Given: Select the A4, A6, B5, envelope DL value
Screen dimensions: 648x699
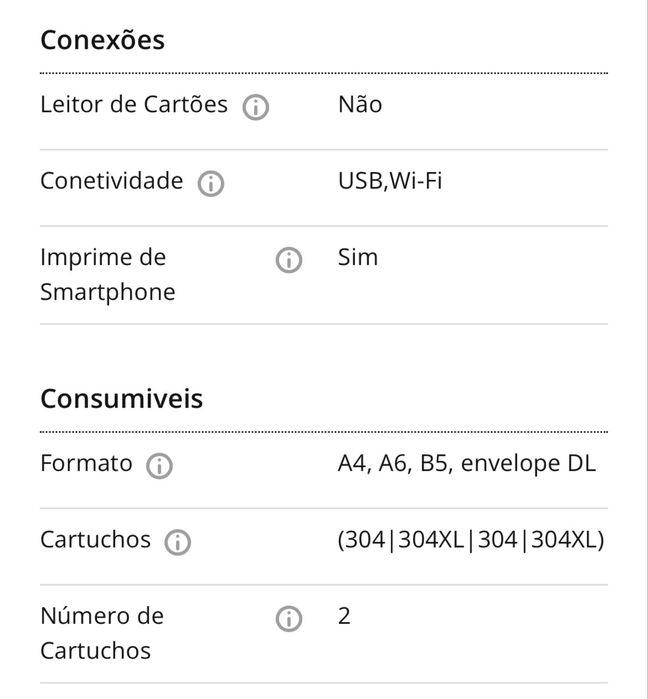Looking at the screenshot, I should pos(467,464).
